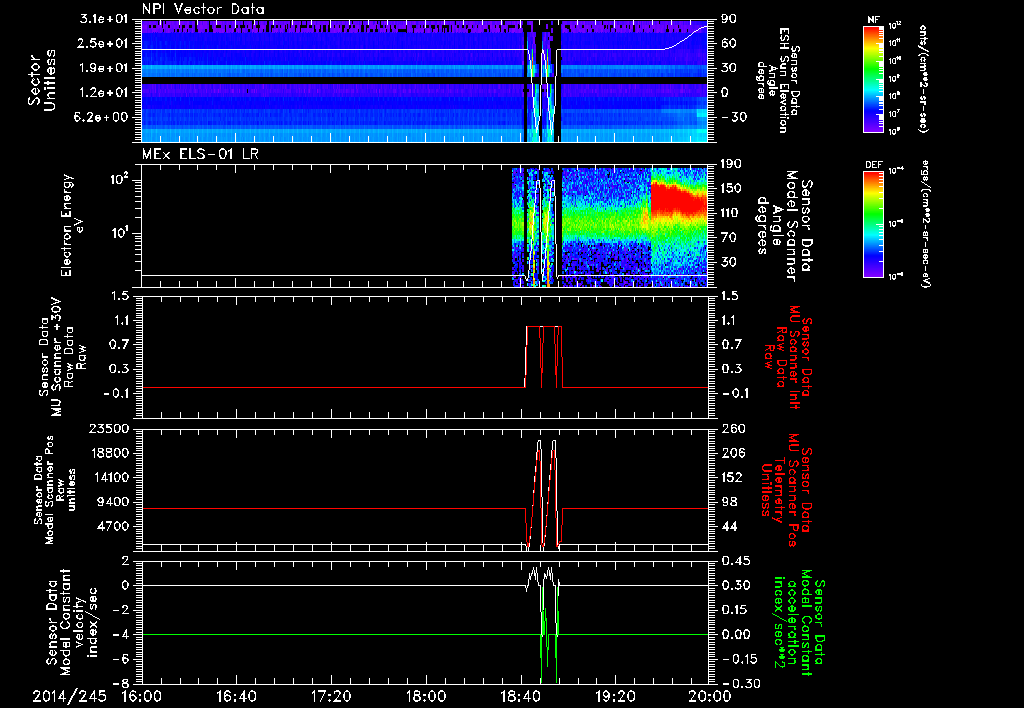Click the red high-flux region in ELS spectrogram
The width and height of the screenshot is (1024, 708).
pyautogui.click(x=679, y=201)
